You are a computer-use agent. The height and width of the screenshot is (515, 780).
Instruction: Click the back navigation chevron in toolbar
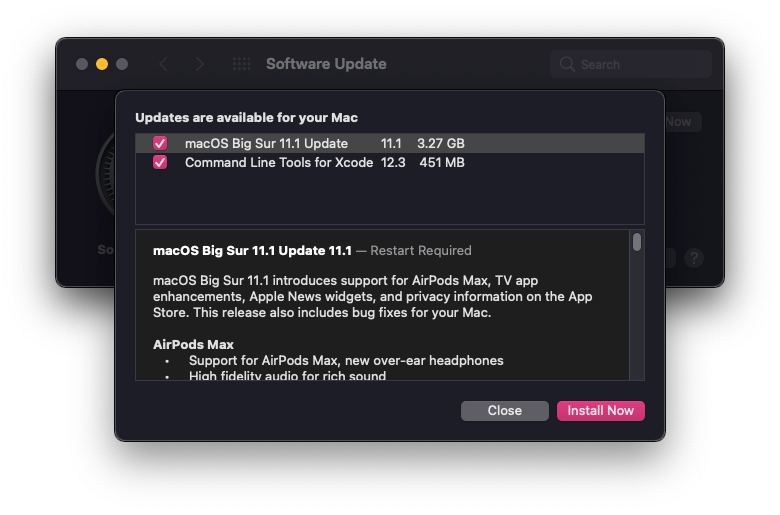(164, 64)
